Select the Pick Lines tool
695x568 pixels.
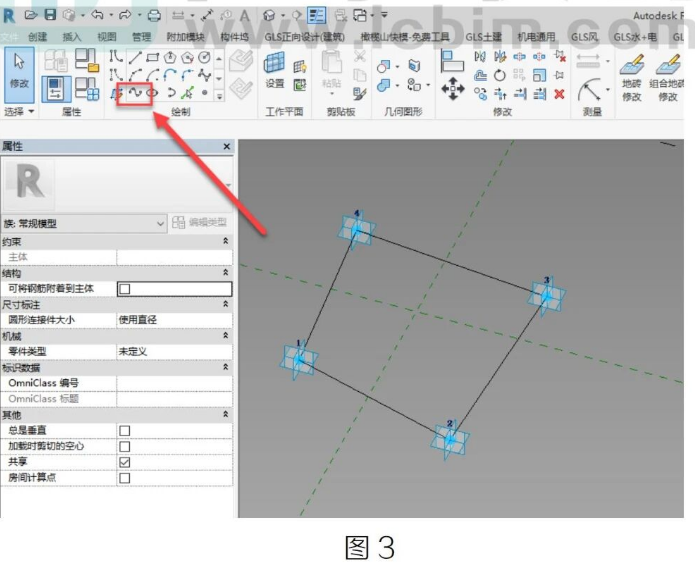[x=187, y=93]
